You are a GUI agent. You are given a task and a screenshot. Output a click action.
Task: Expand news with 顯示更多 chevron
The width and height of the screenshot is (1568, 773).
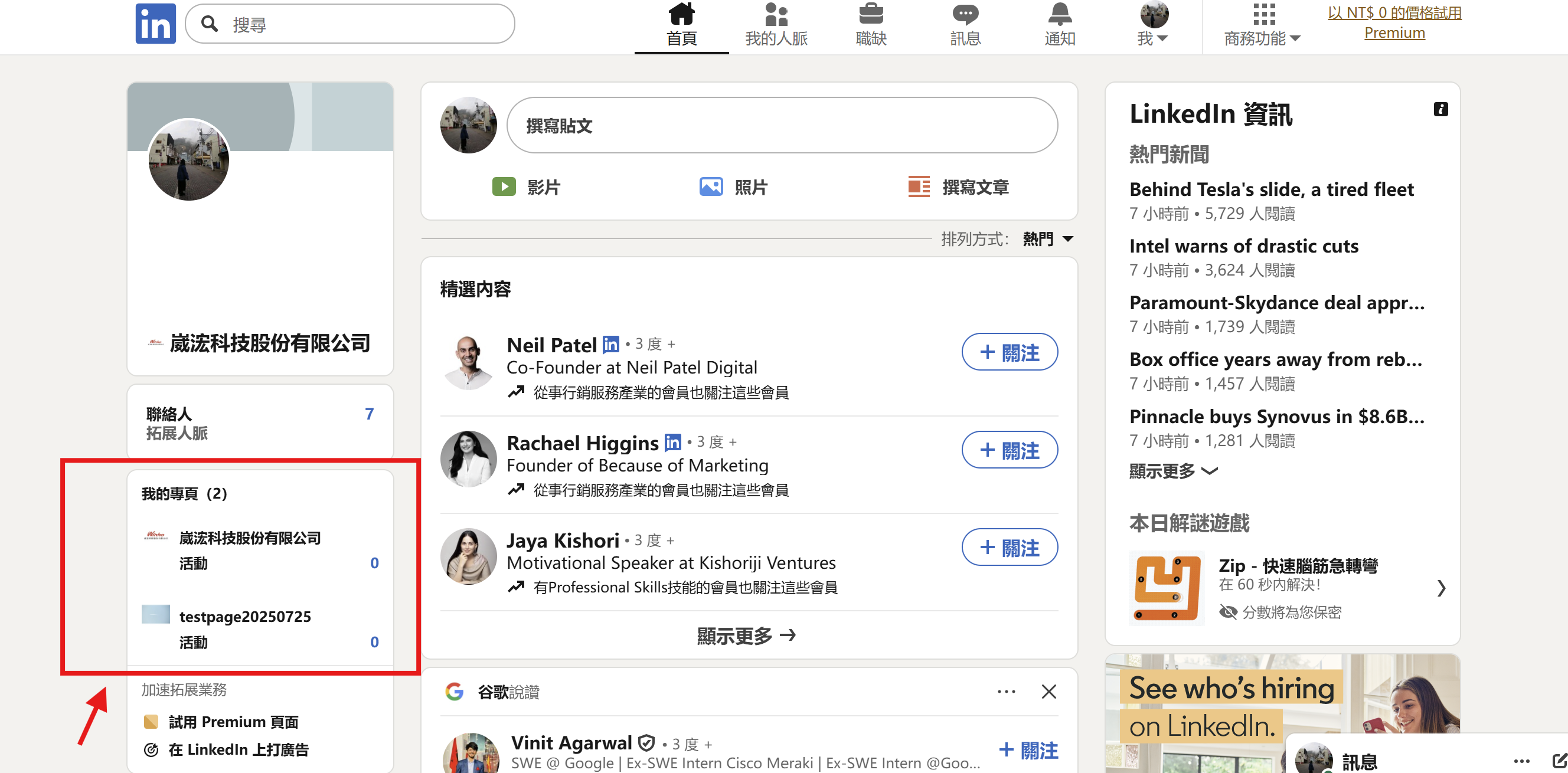pyautogui.click(x=1173, y=471)
